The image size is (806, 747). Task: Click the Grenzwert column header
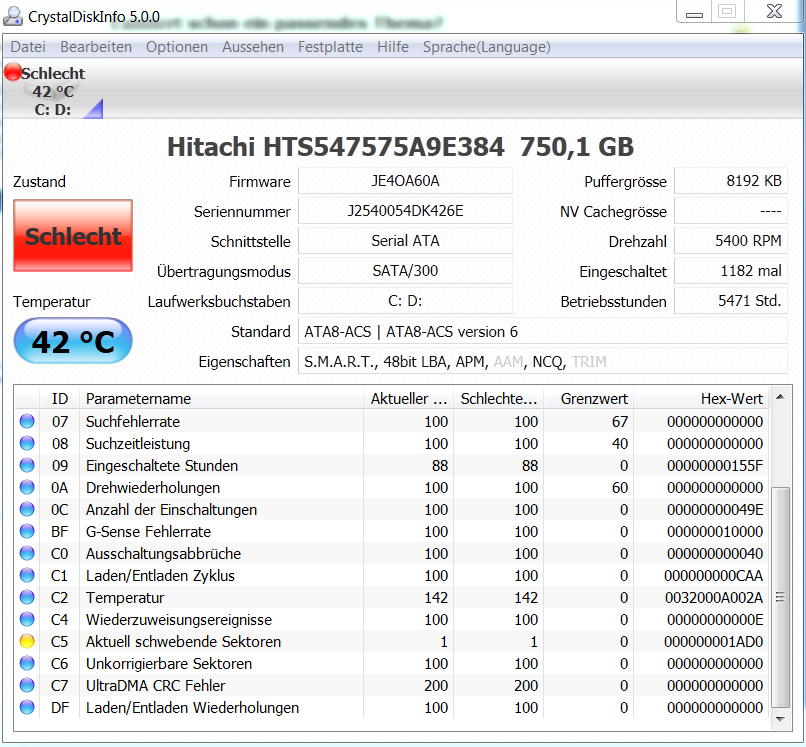pyautogui.click(x=589, y=398)
